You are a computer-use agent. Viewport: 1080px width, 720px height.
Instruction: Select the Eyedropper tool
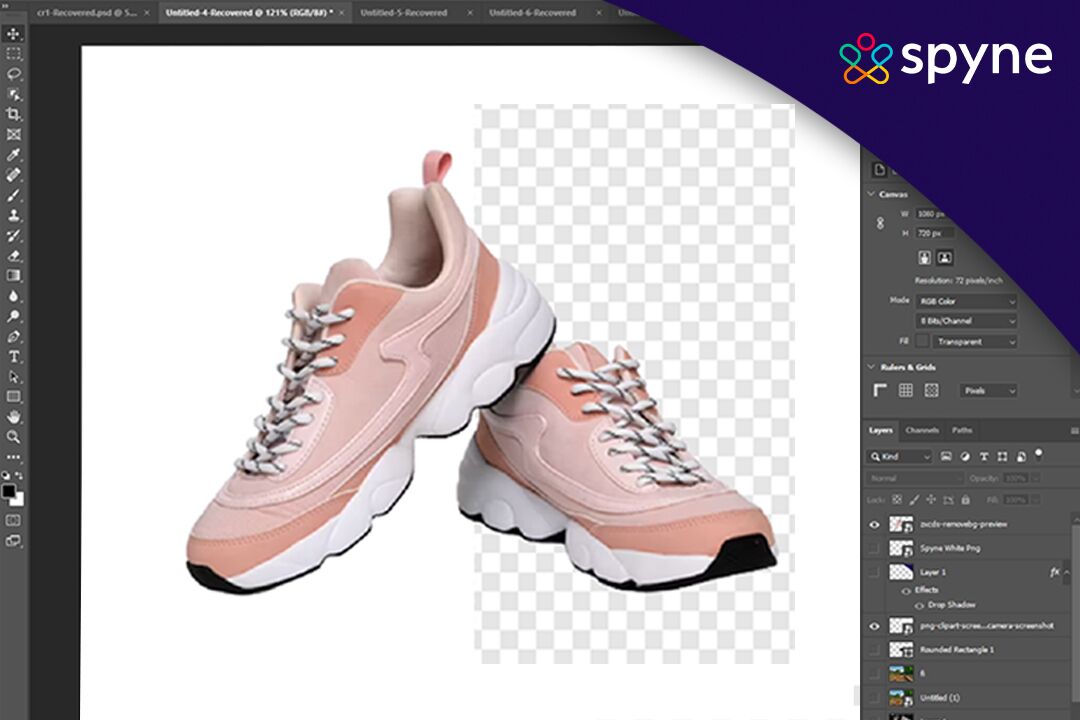click(14, 155)
